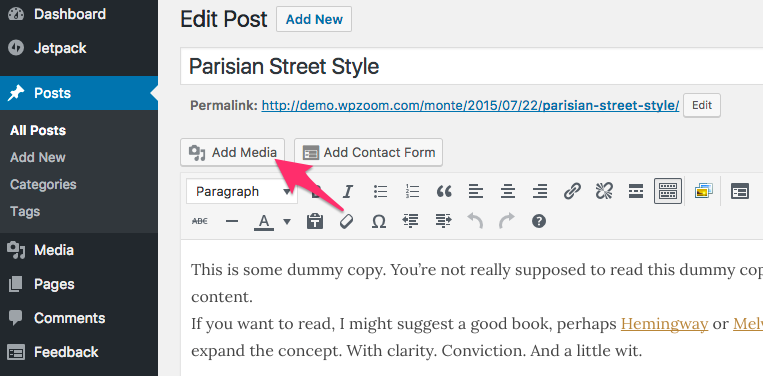Open the Paragraph format dropdown

click(x=242, y=192)
